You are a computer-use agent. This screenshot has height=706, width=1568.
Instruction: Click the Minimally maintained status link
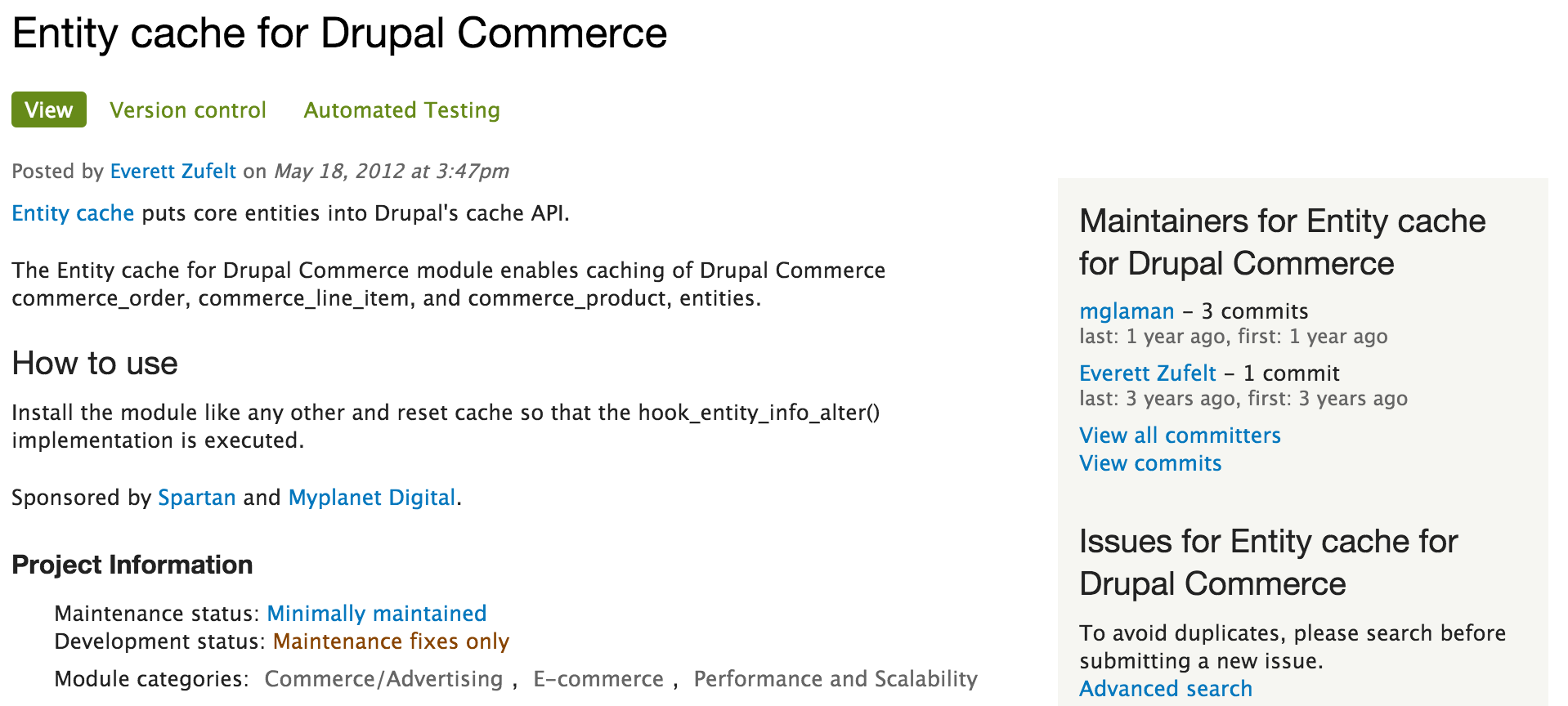376,614
